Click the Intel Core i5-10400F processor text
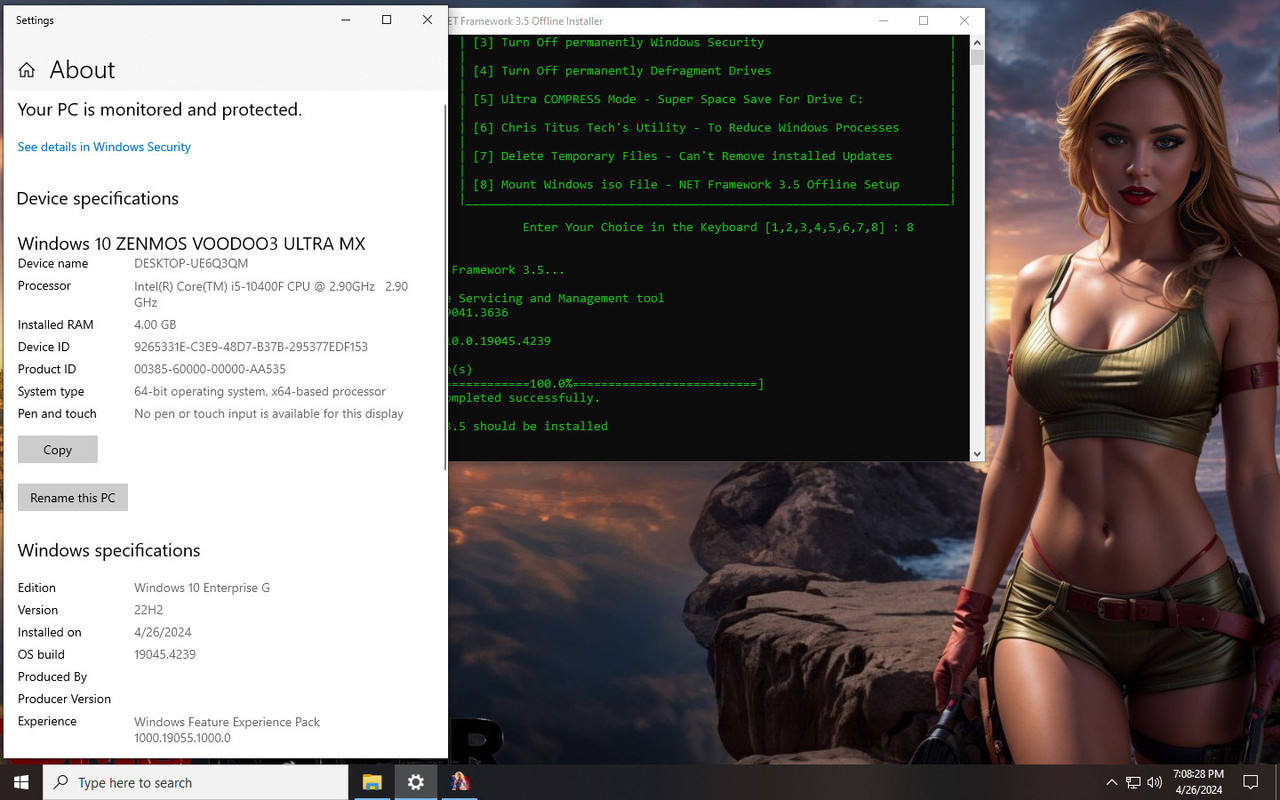 pyautogui.click(x=271, y=294)
